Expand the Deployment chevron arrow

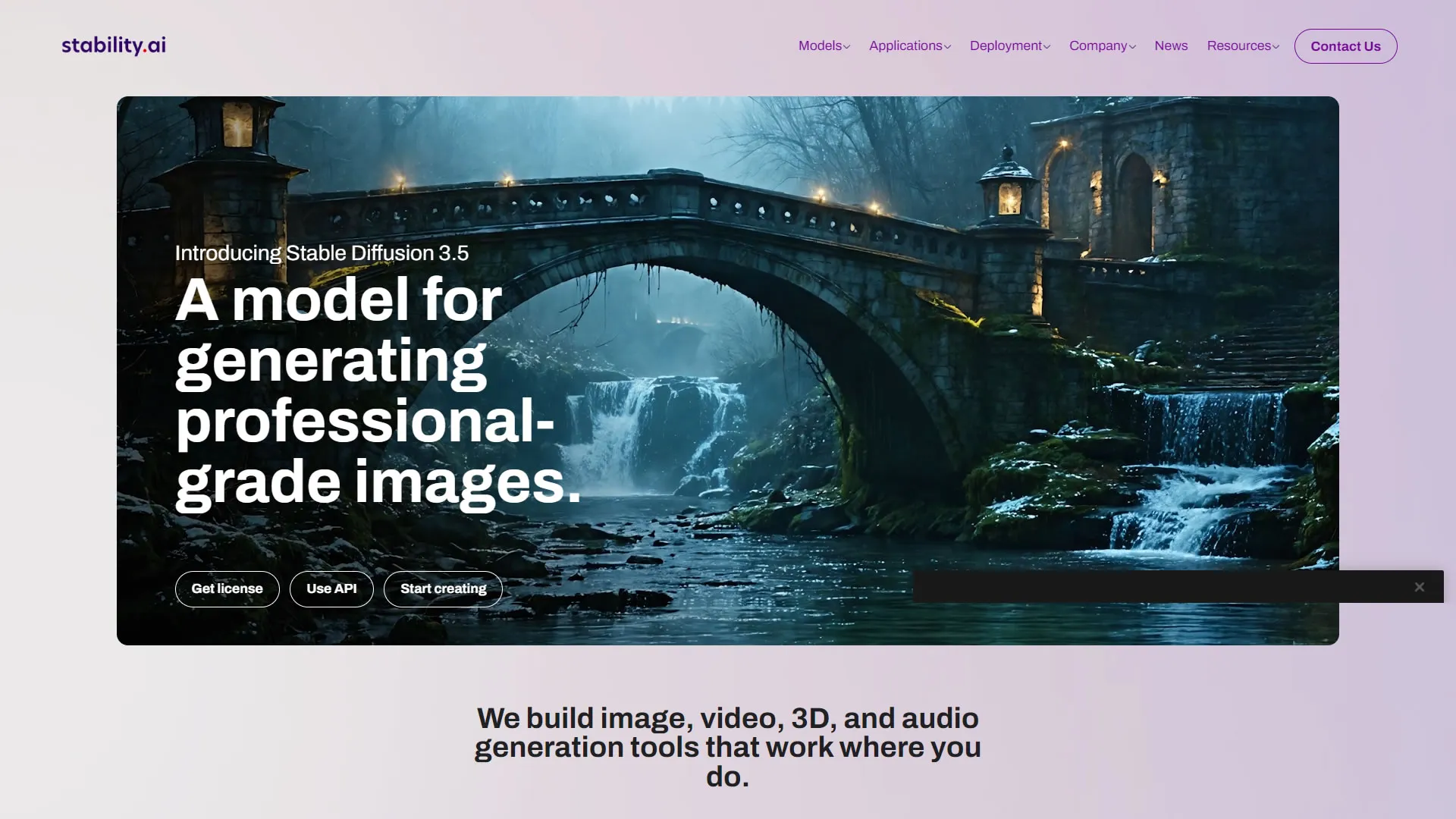1046,47
